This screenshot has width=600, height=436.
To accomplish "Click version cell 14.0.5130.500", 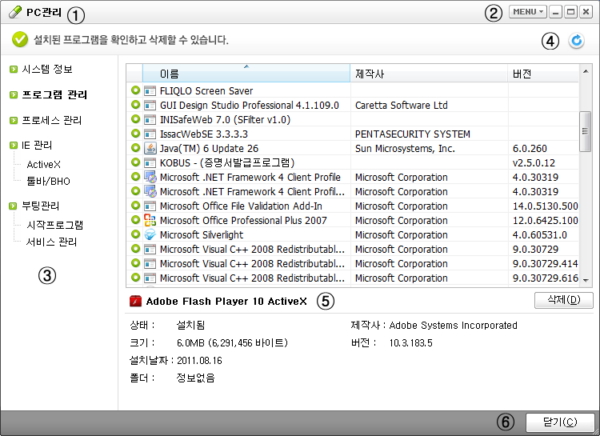I will [545, 206].
